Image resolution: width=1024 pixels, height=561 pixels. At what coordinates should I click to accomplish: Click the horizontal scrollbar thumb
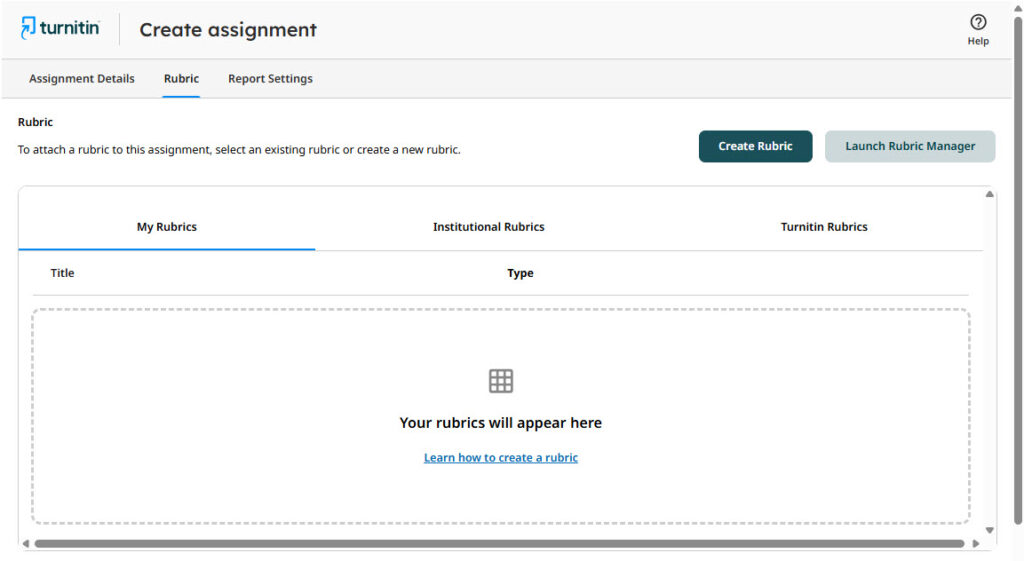(500, 544)
